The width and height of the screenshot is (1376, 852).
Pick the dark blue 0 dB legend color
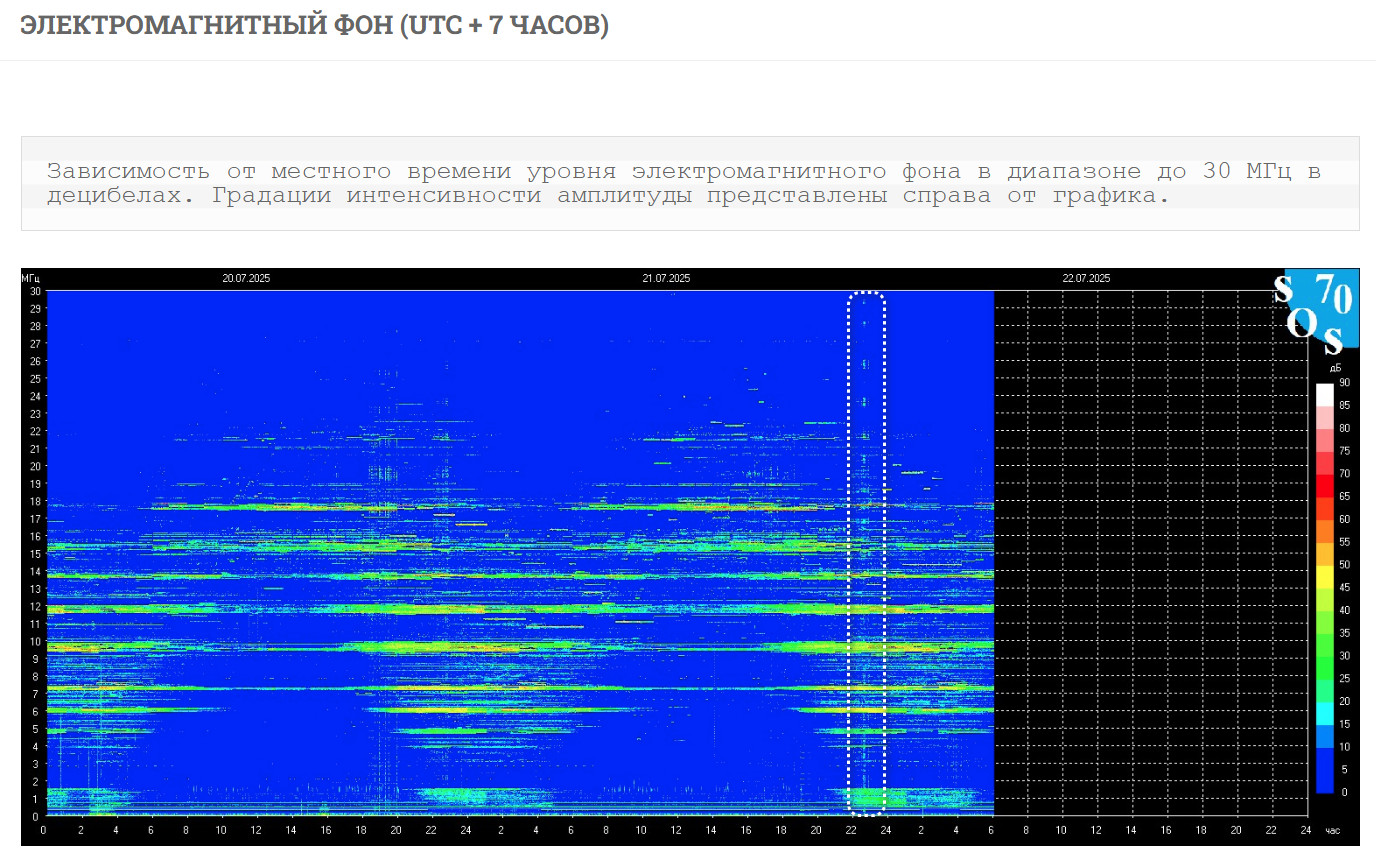tap(1324, 781)
